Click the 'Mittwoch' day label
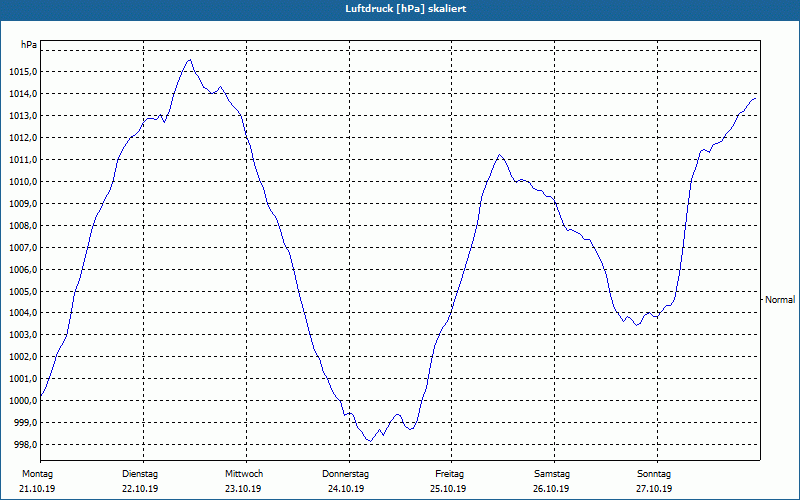Image resolution: width=800 pixels, height=500 pixels. coord(244,474)
